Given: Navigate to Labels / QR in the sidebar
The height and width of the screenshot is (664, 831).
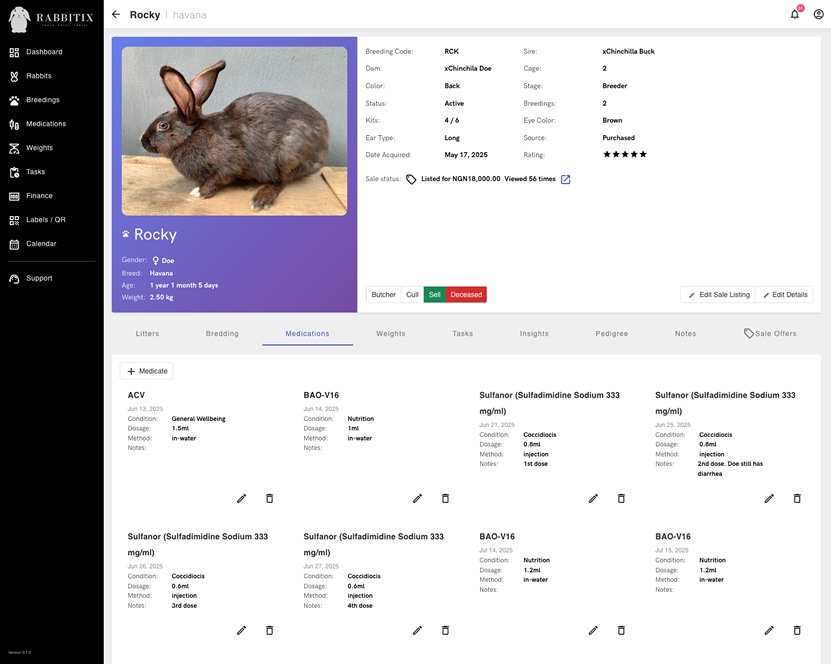Looking at the screenshot, I should [46, 219].
